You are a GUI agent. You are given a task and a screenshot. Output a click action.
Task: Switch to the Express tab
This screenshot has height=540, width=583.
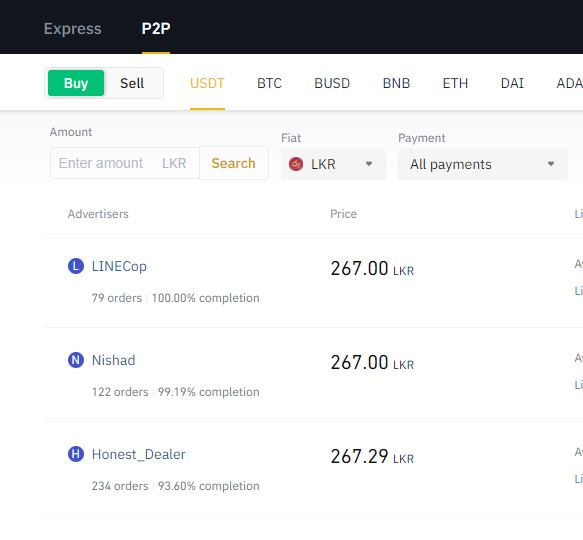click(73, 29)
